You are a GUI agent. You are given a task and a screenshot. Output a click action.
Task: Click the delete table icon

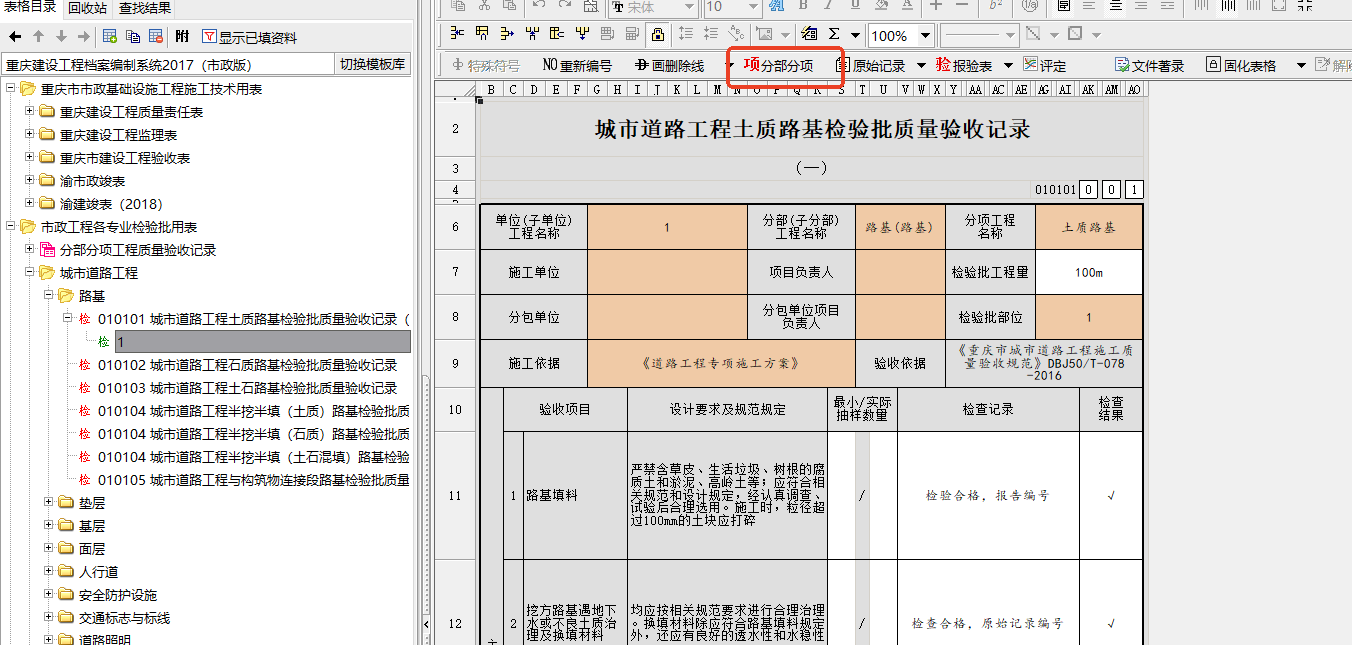tap(156, 37)
